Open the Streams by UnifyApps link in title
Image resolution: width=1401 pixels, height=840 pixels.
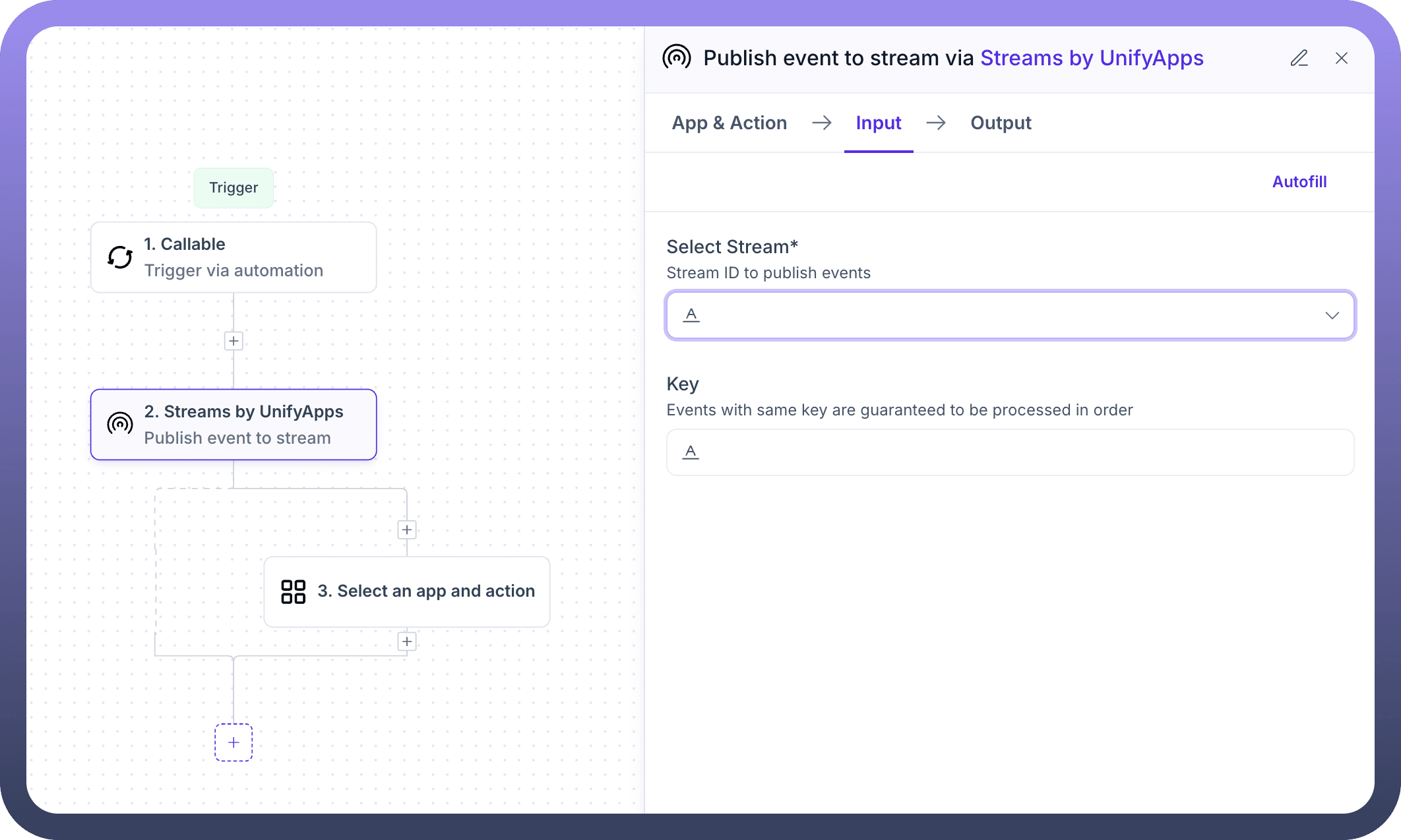click(x=1092, y=58)
